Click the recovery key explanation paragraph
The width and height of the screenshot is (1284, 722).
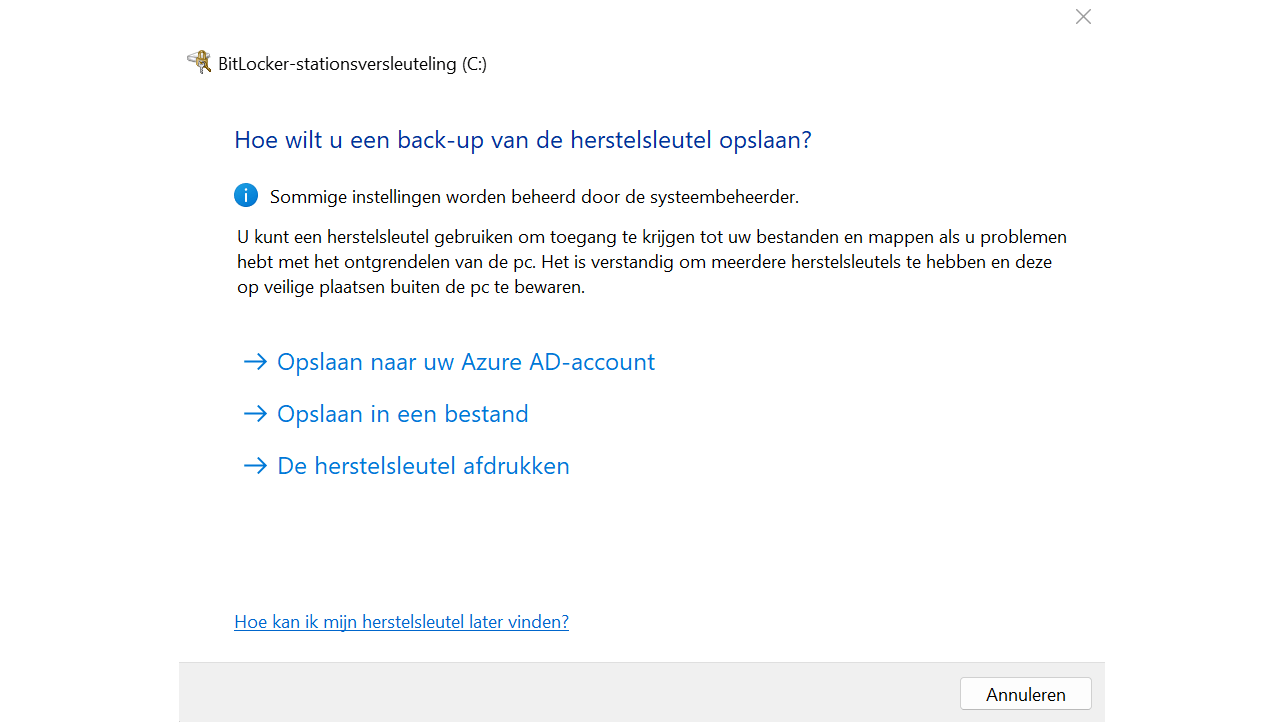[x=650, y=262]
